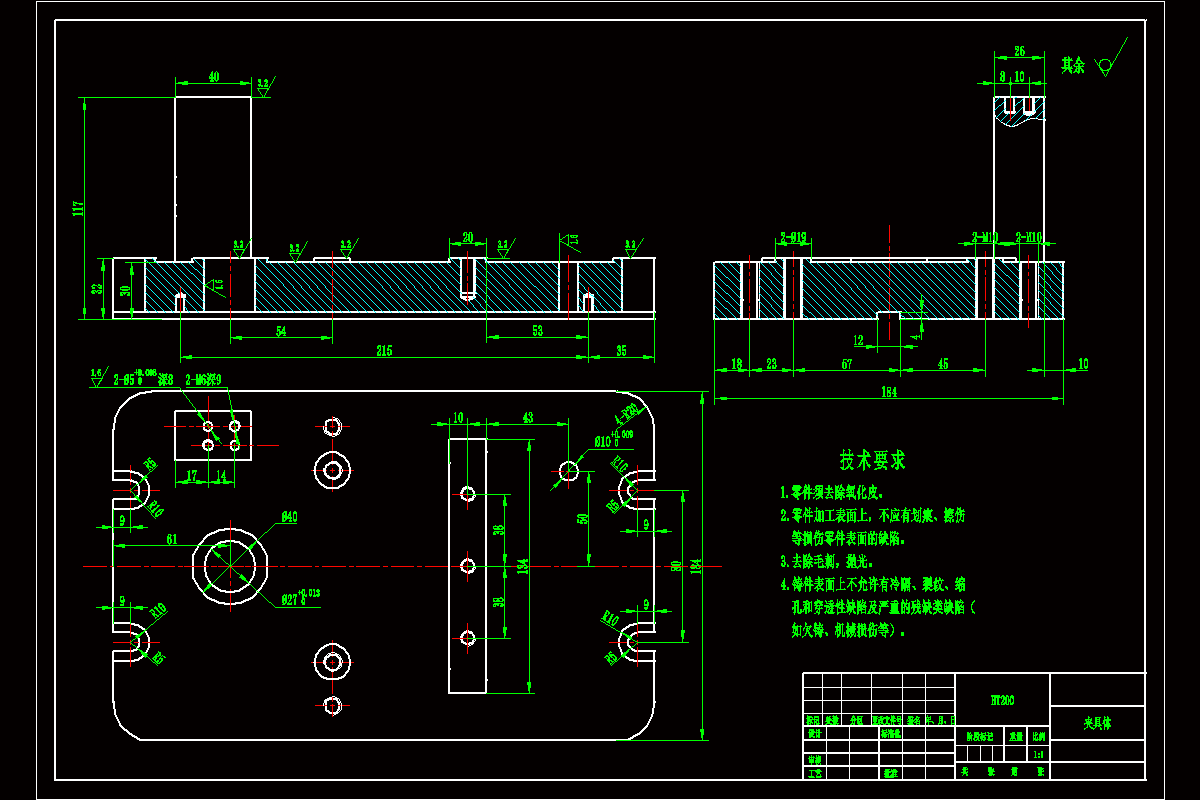
Task: Click the '35' dimension in front view
Action: (x=621, y=351)
